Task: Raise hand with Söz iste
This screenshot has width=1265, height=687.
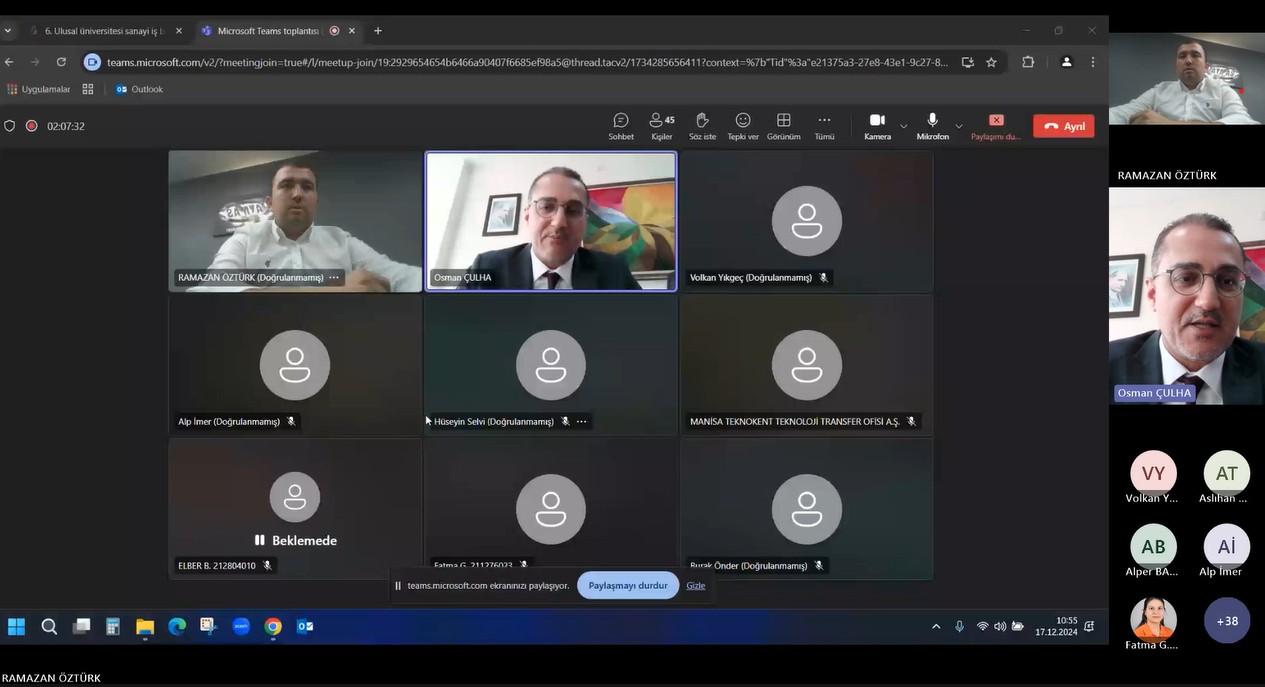Action: (702, 126)
